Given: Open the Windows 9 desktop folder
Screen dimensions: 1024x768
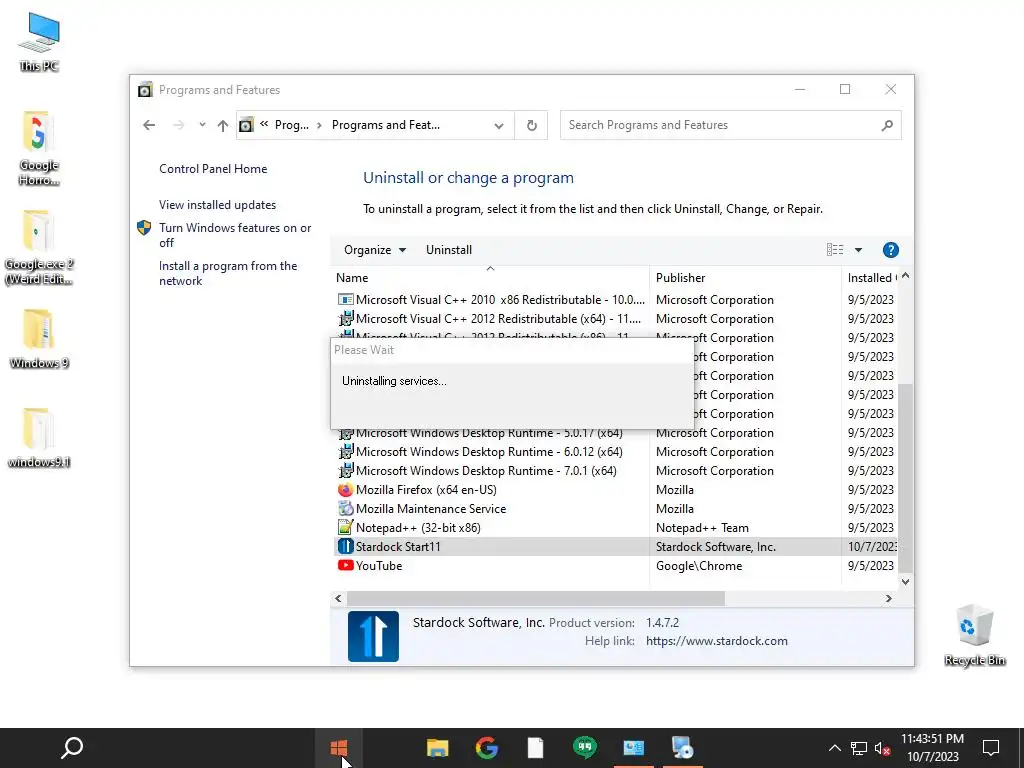Looking at the screenshot, I should click(39, 338).
